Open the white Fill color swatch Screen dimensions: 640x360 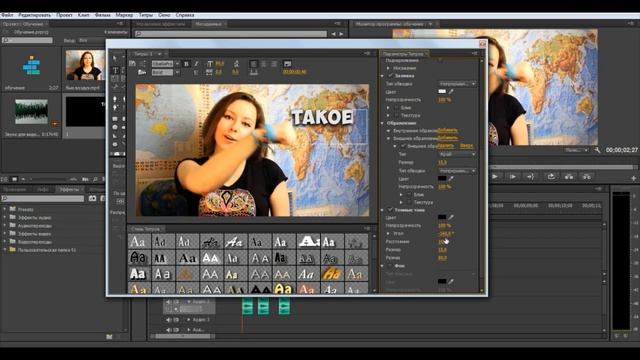pos(442,91)
